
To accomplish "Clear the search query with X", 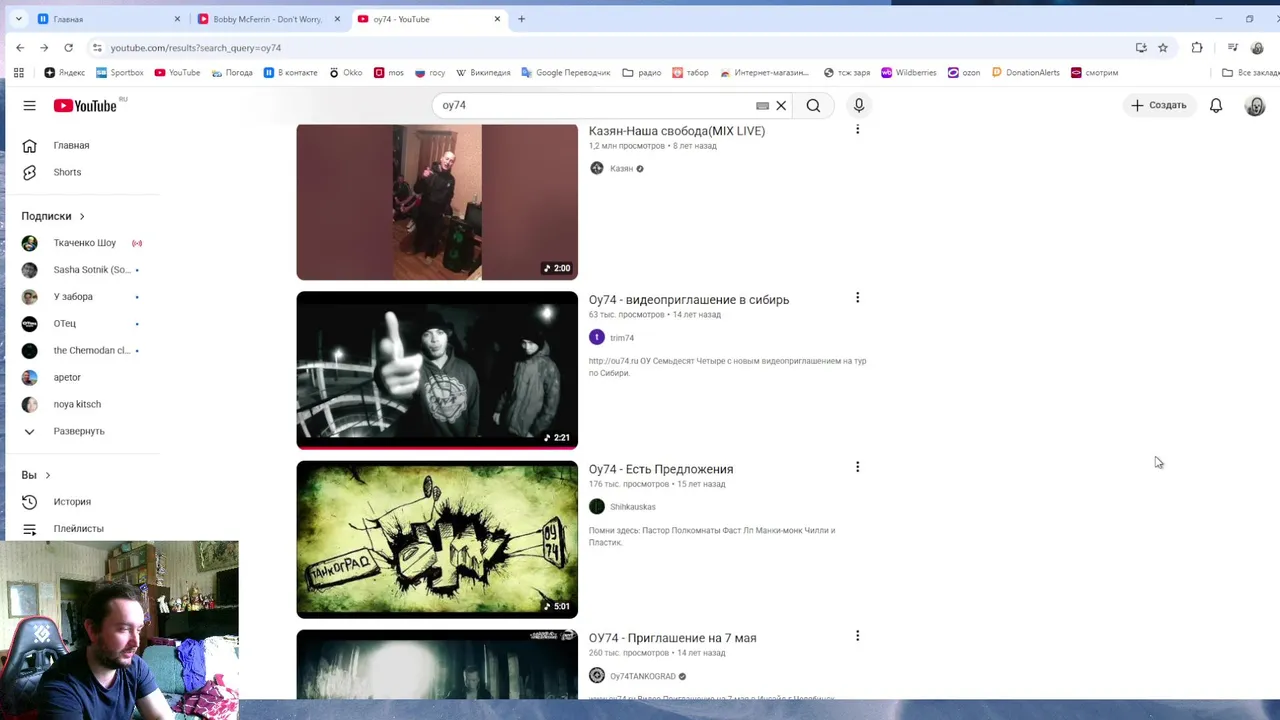I will 781,105.
